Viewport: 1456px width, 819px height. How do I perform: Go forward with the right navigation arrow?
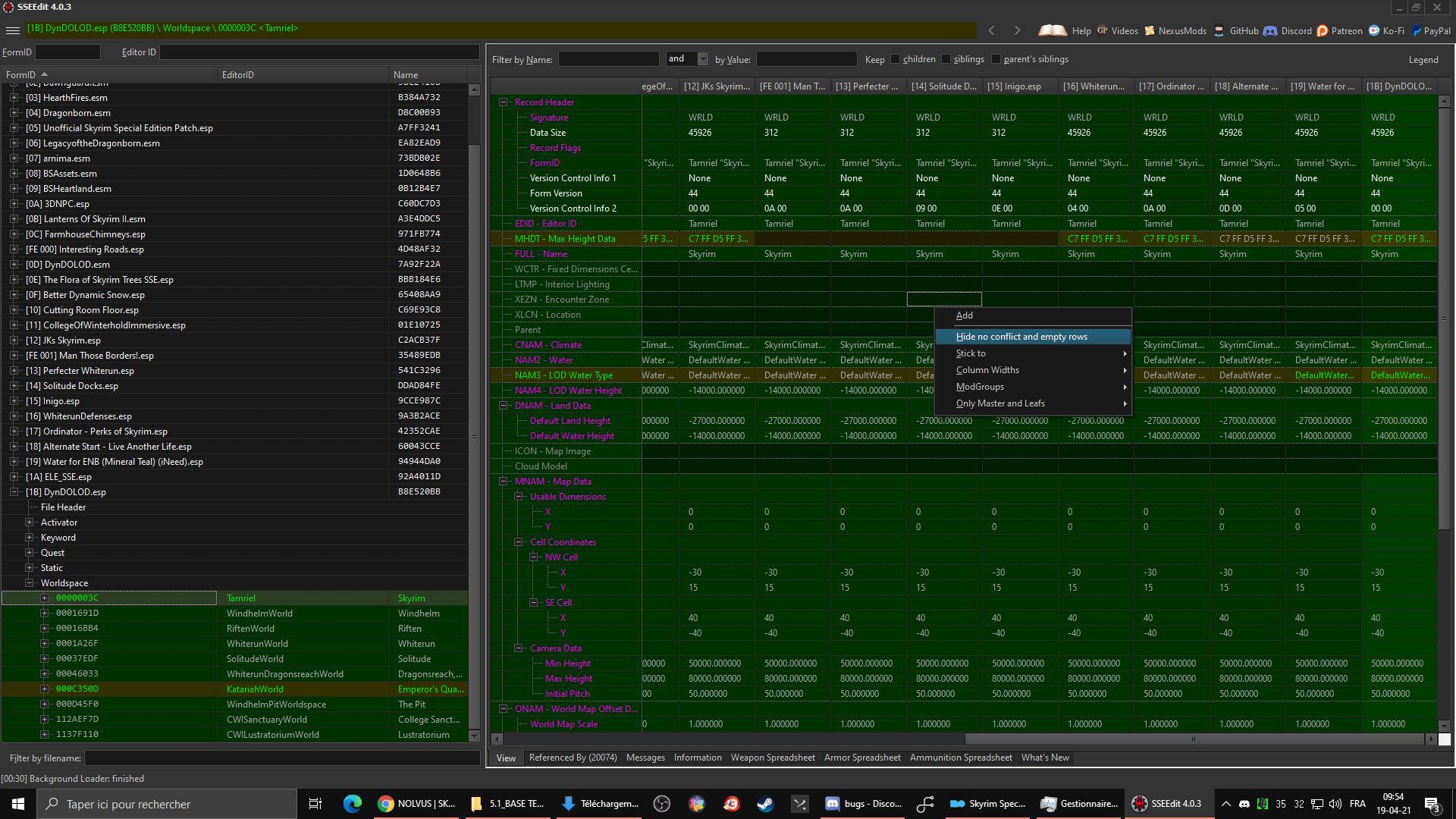tap(1017, 30)
